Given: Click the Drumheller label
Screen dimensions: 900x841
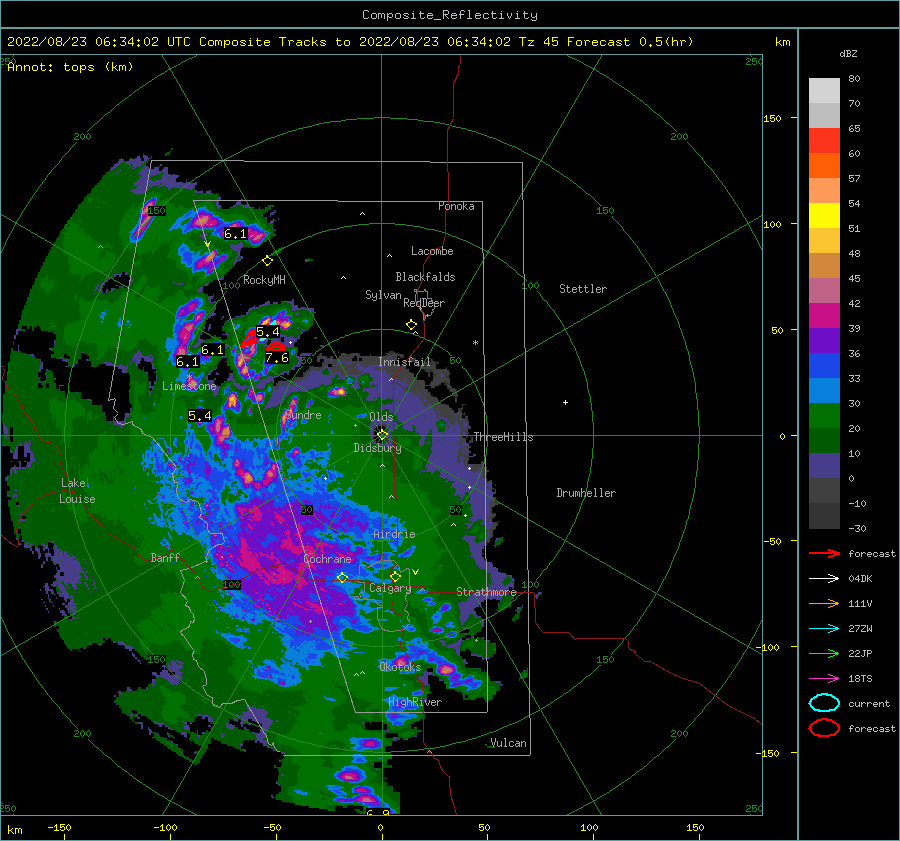Looking at the screenshot, I should point(586,493).
